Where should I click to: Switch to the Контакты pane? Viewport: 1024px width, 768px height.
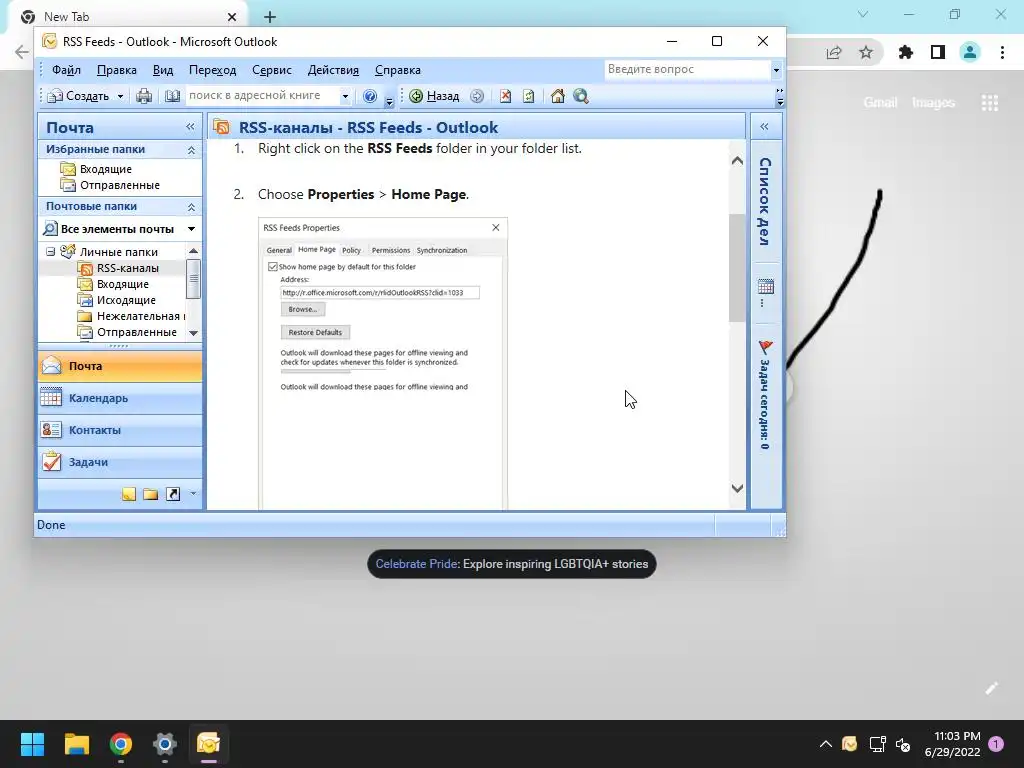(120, 430)
